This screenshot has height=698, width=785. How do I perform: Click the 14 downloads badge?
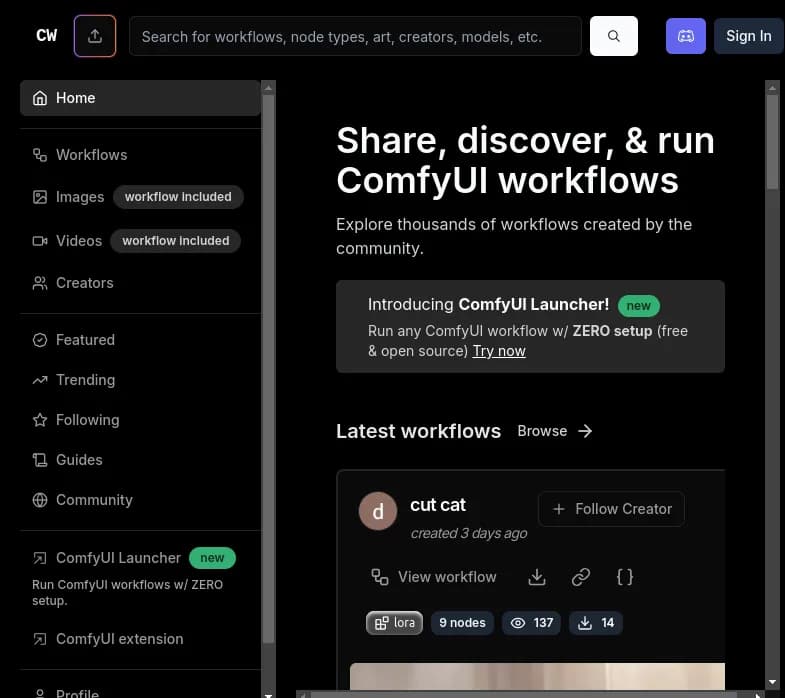pyautogui.click(x=596, y=623)
